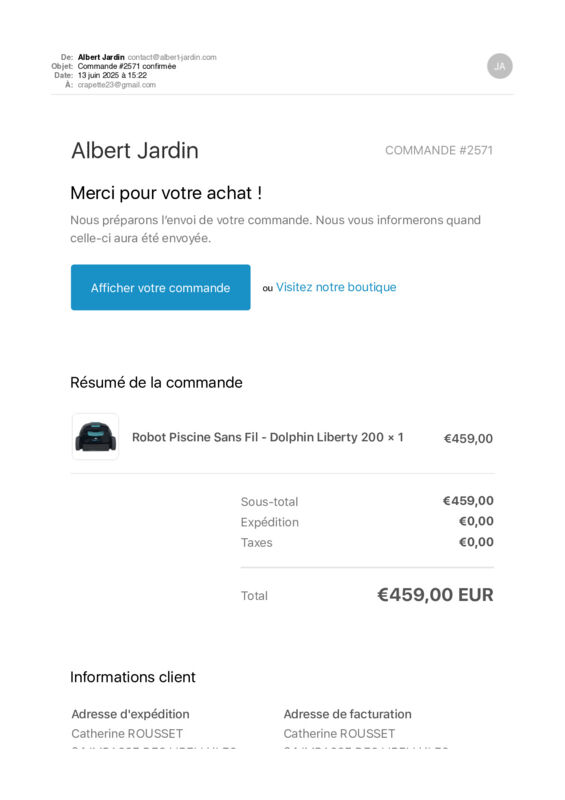Open the Visitez notre boutique link
Image resolution: width=565 pixels, height=800 pixels.
[336, 287]
